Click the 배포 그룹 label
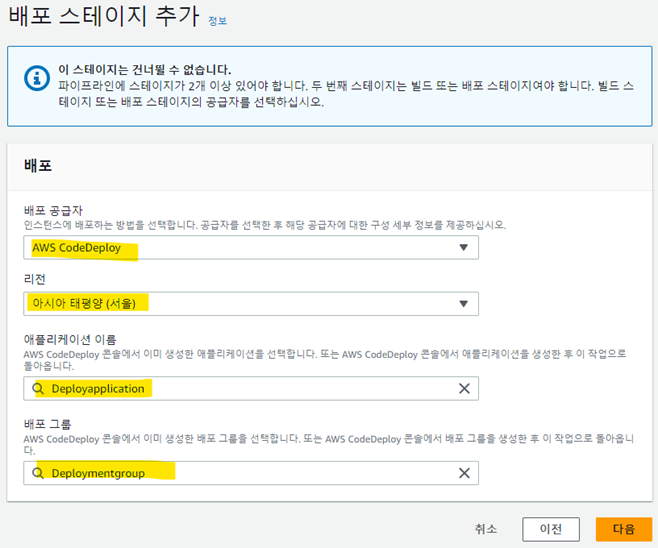The height and width of the screenshot is (548, 658). point(47,424)
